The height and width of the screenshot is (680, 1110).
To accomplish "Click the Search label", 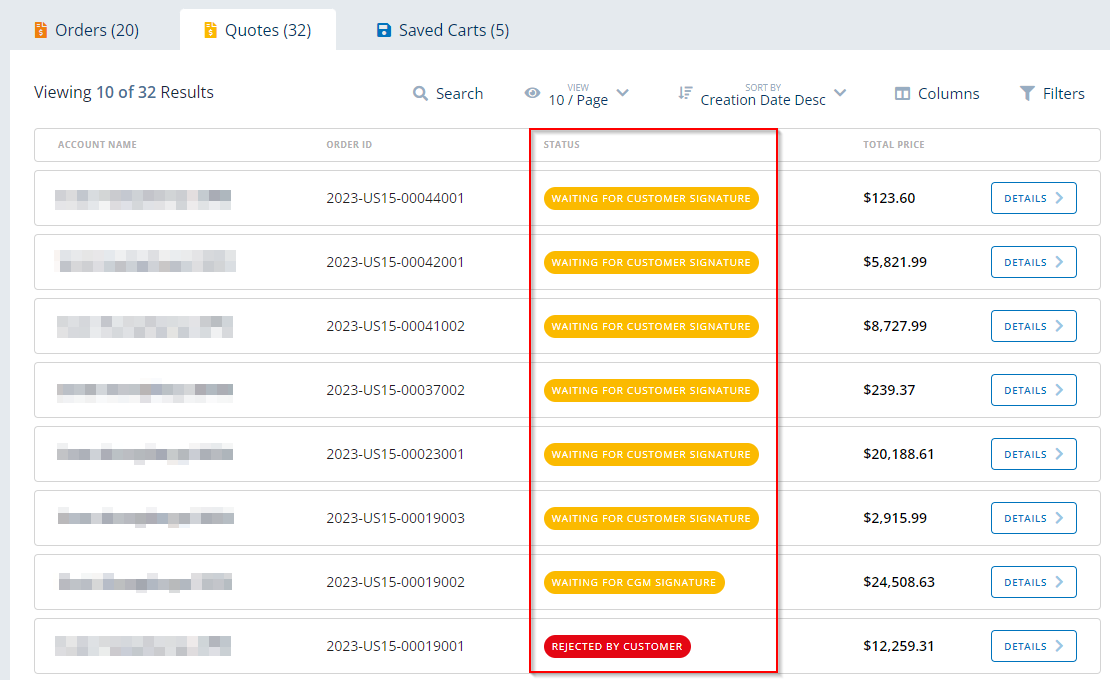I will coord(459,93).
